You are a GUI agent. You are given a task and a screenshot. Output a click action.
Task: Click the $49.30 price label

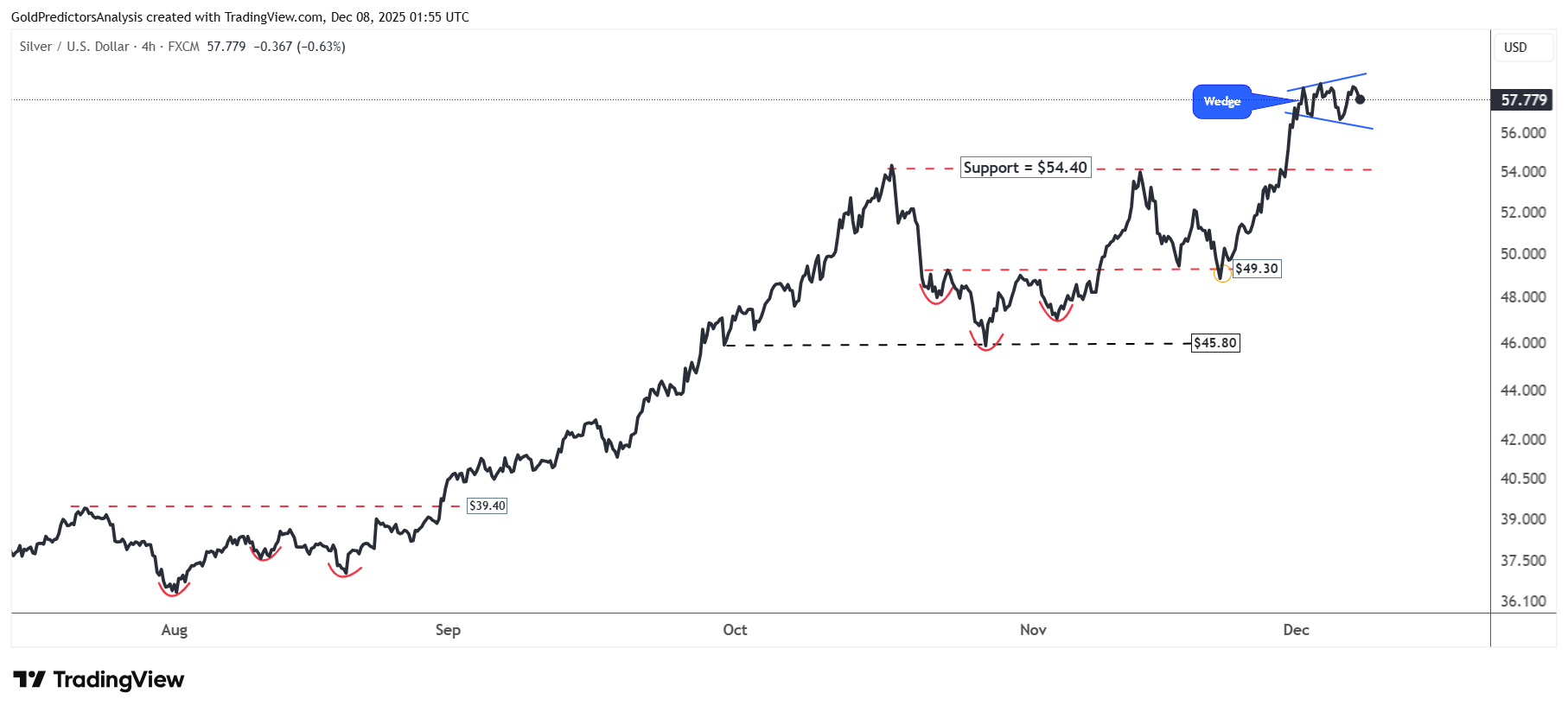pyautogui.click(x=1256, y=269)
